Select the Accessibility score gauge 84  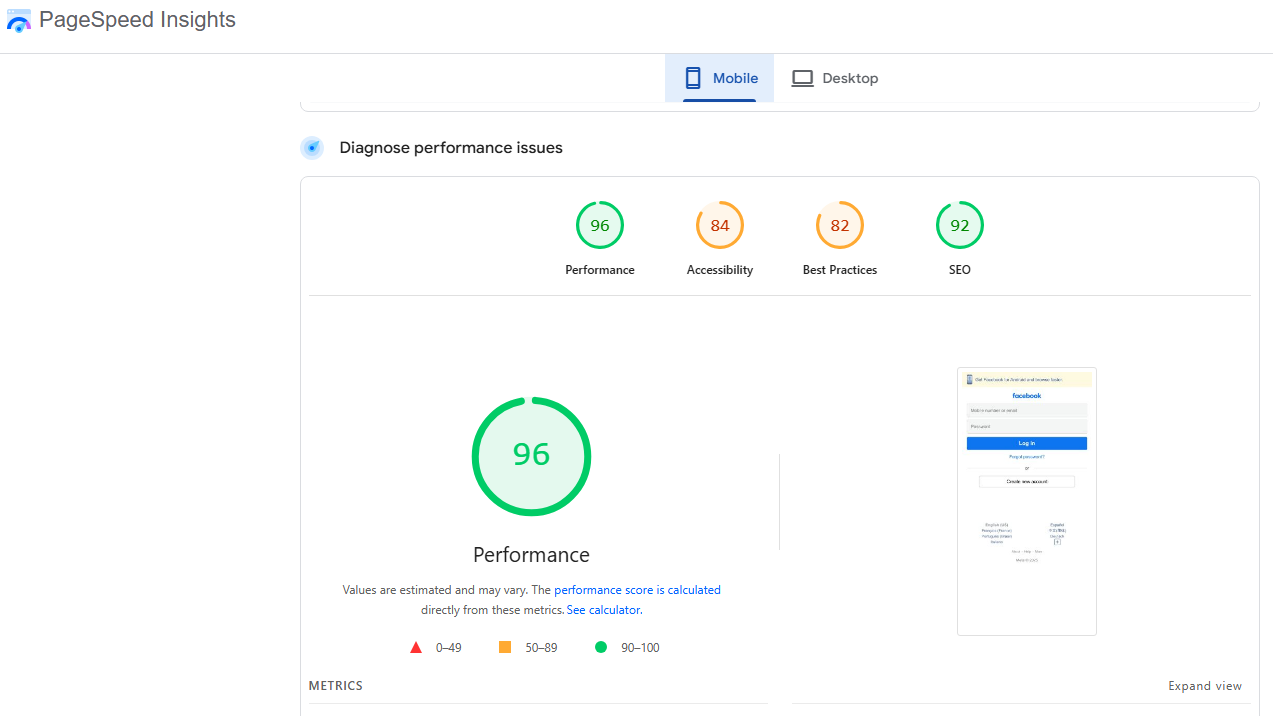pos(720,225)
